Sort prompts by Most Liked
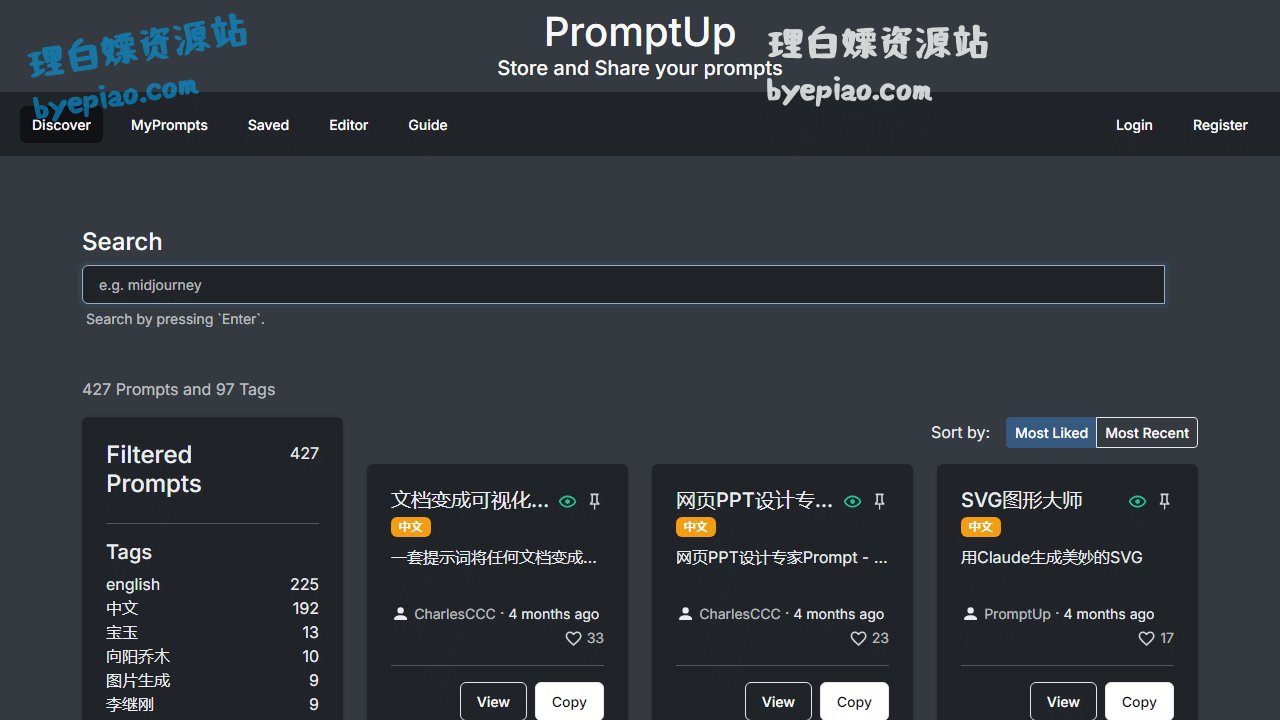The width and height of the screenshot is (1280, 720). point(1051,433)
